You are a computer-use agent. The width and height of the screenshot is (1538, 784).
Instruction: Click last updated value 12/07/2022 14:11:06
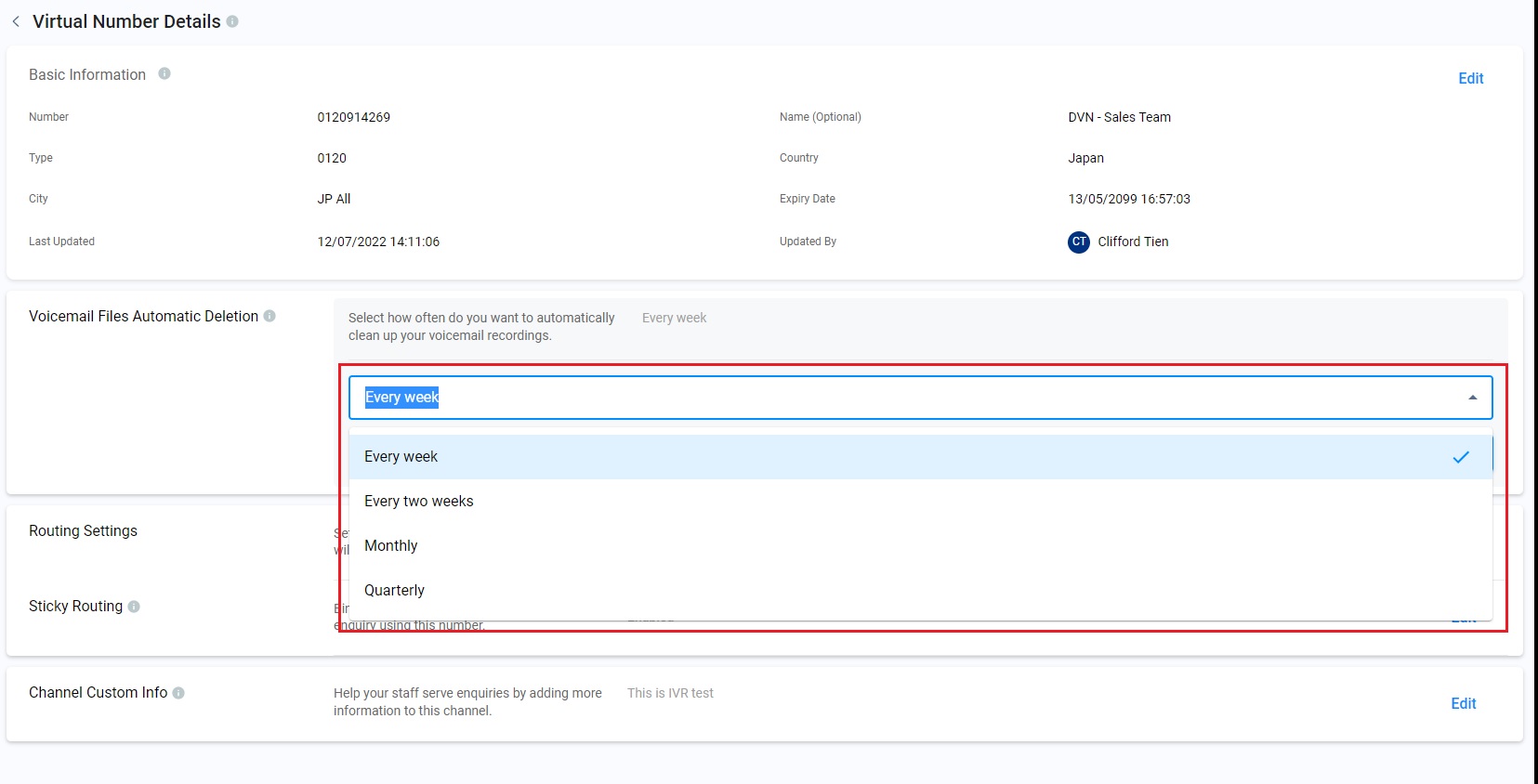378,242
